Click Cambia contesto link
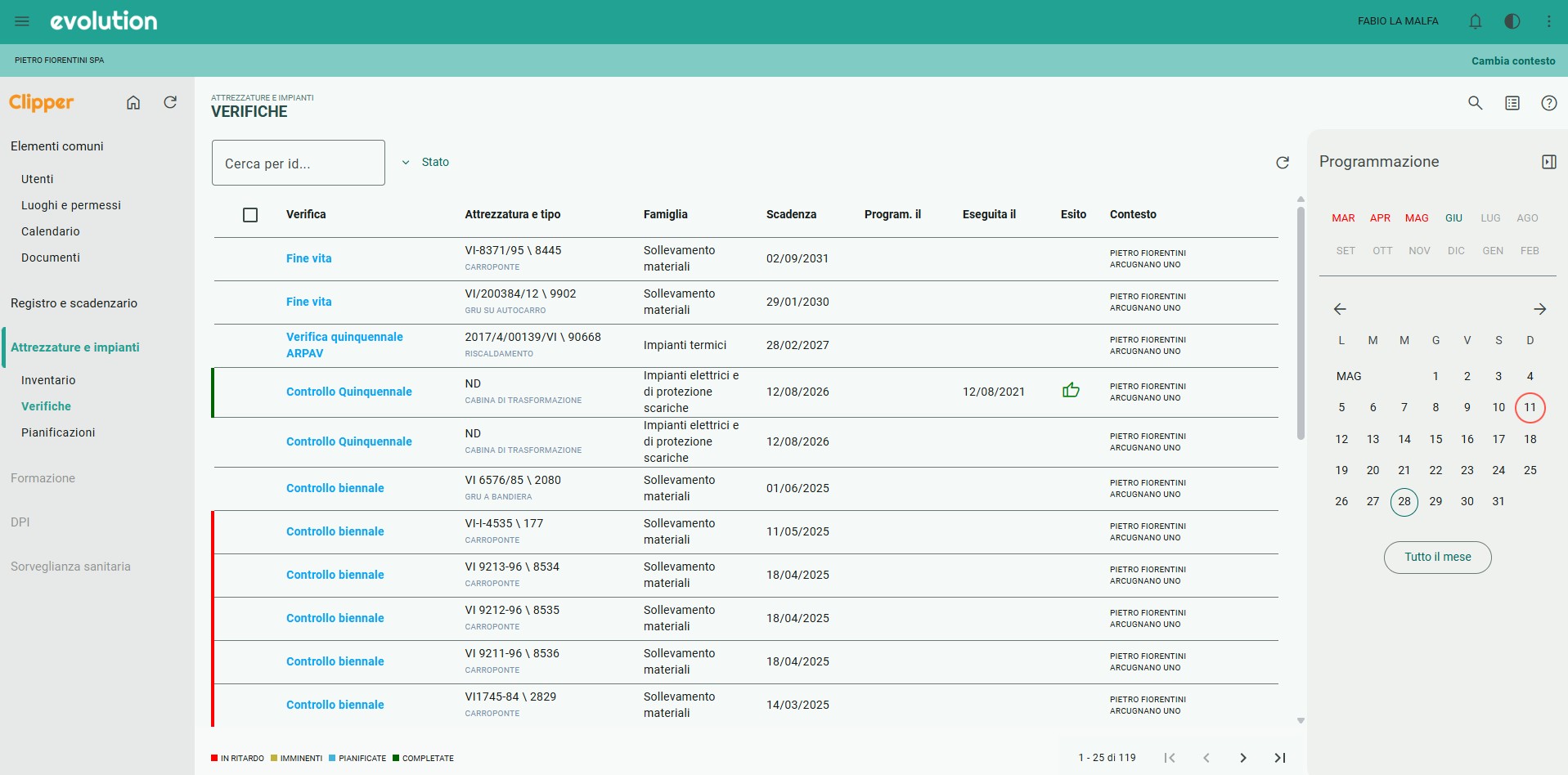This screenshot has width=1568, height=775. pyautogui.click(x=1513, y=60)
